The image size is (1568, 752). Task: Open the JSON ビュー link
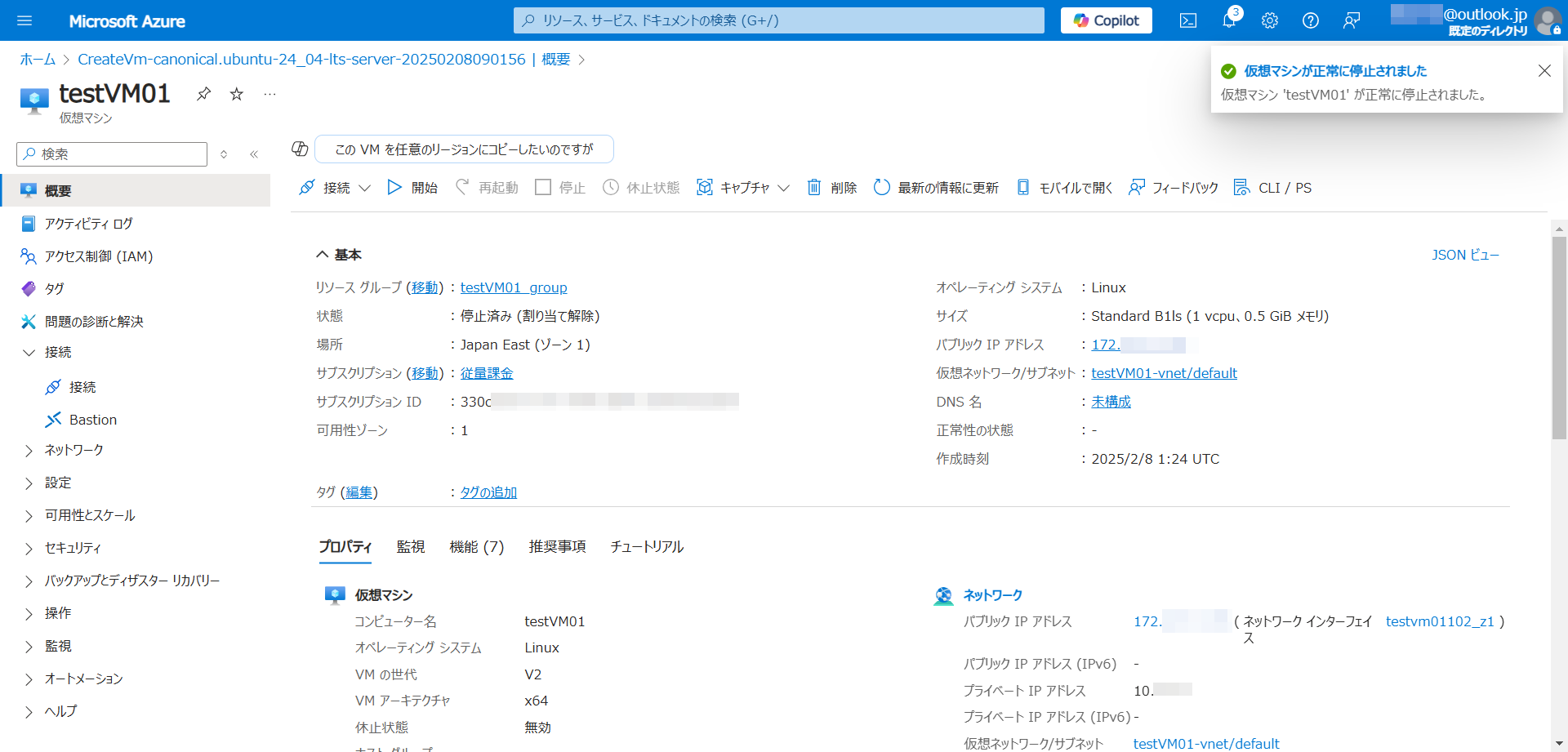click(1465, 255)
